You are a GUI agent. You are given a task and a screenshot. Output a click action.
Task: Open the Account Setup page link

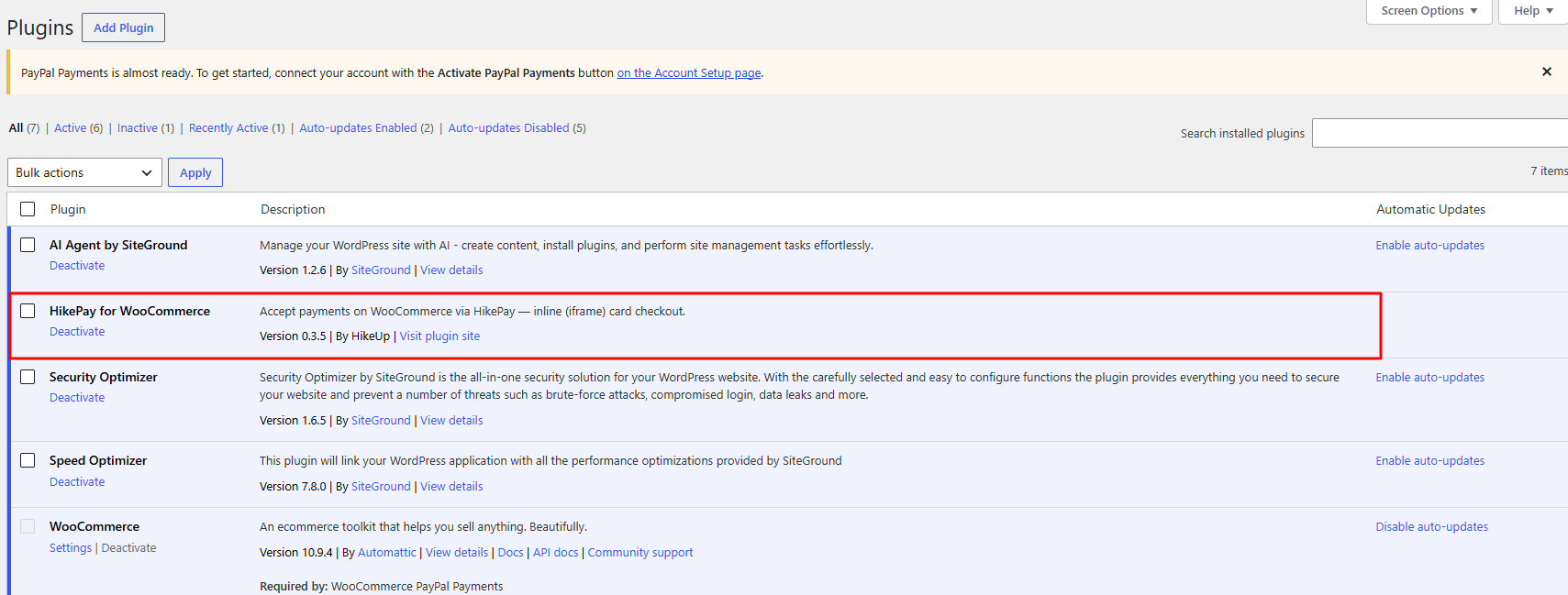pos(689,73)
